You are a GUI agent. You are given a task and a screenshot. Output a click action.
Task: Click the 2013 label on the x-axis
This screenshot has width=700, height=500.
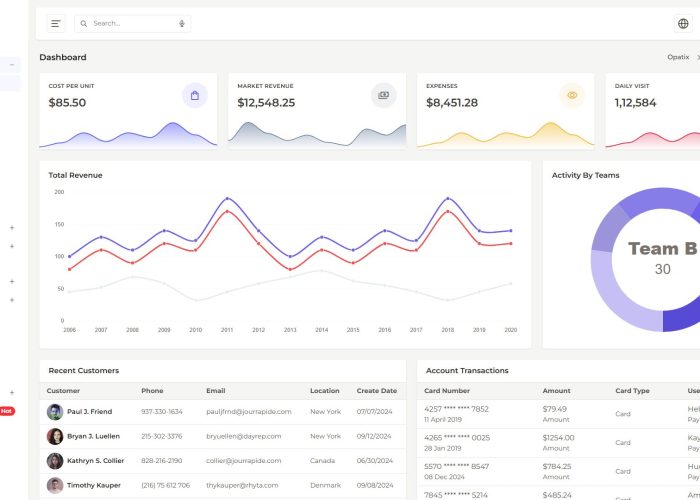click(x=290, y=330)
